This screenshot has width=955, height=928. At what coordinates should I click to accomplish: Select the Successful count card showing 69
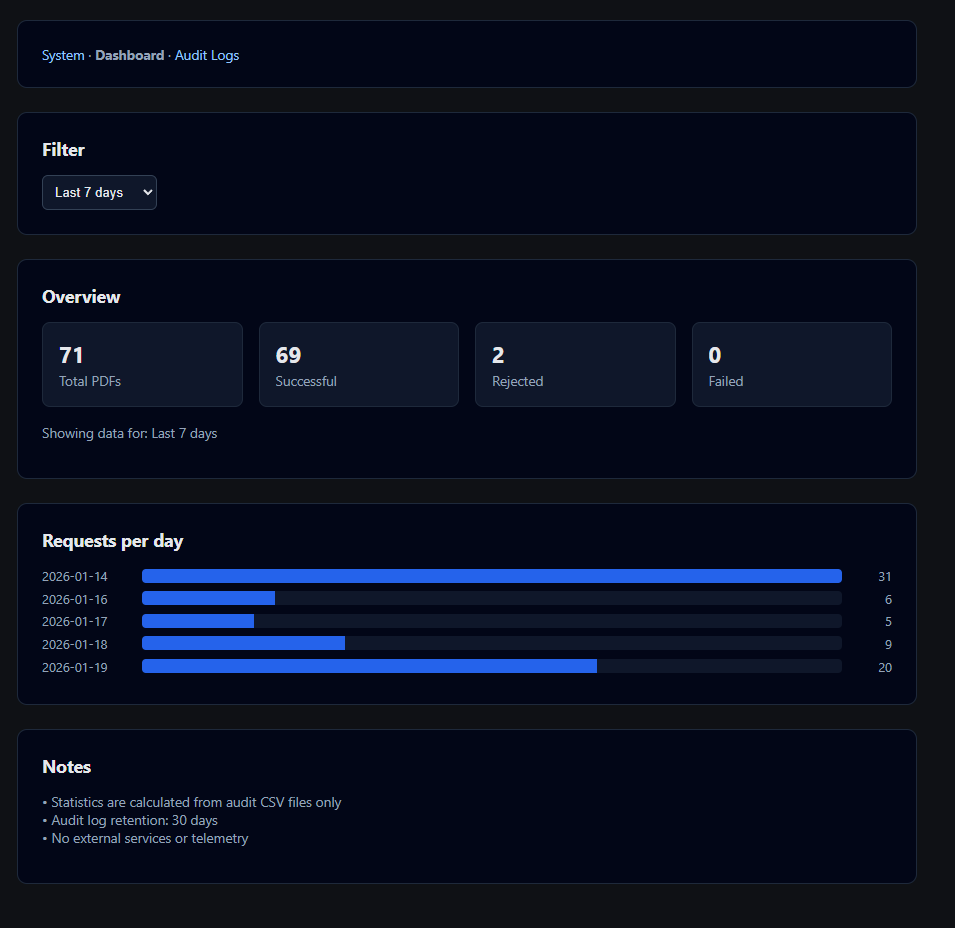[358, 364]
